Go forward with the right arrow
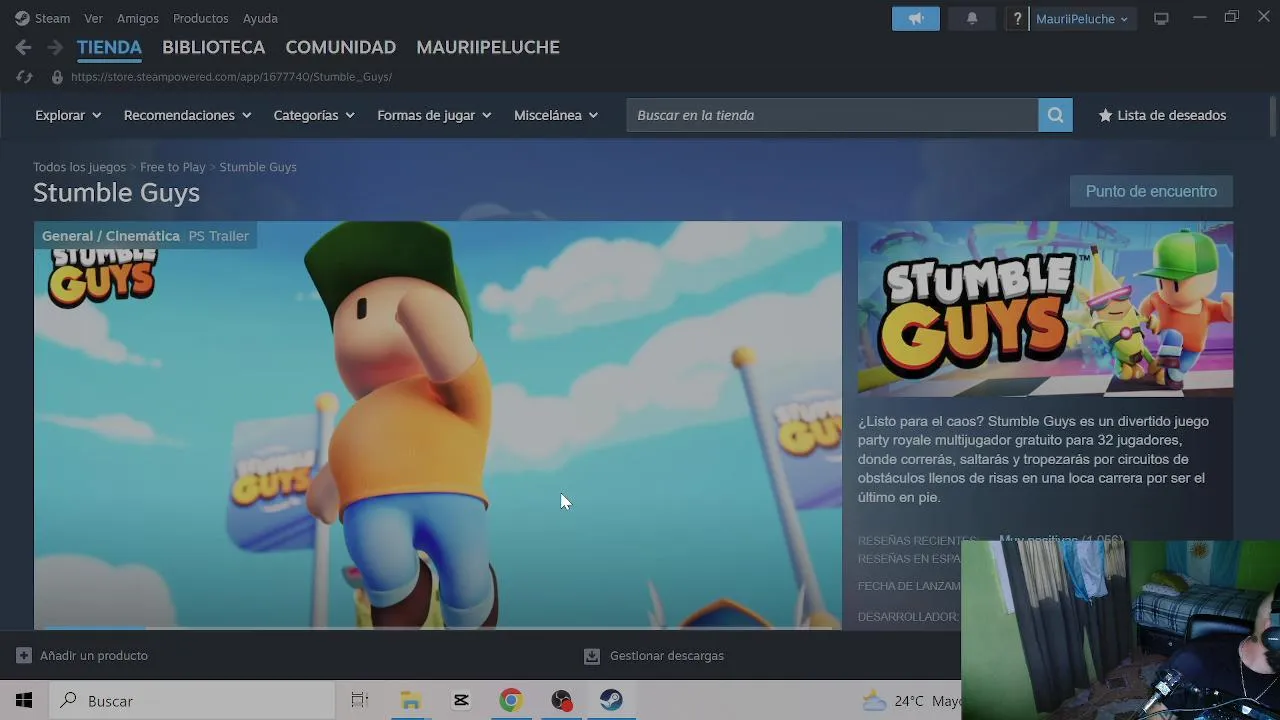 55,47
